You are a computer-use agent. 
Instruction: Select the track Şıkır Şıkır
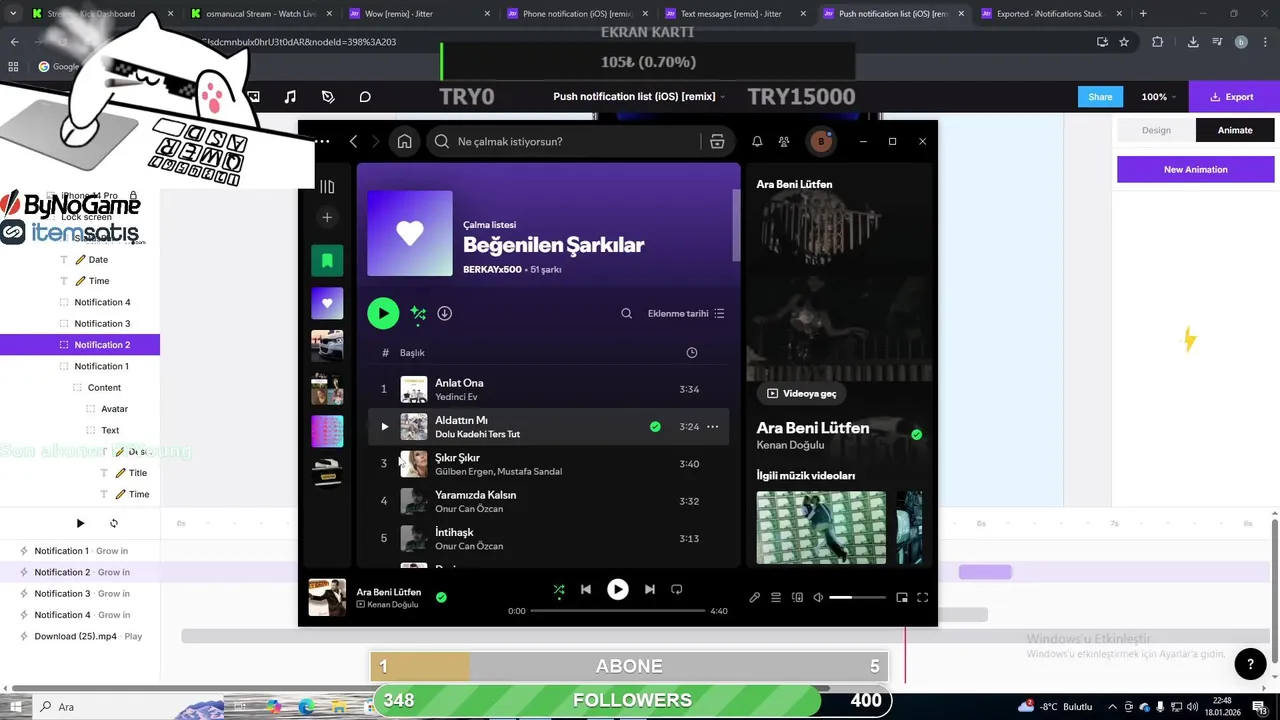point(548,464)
